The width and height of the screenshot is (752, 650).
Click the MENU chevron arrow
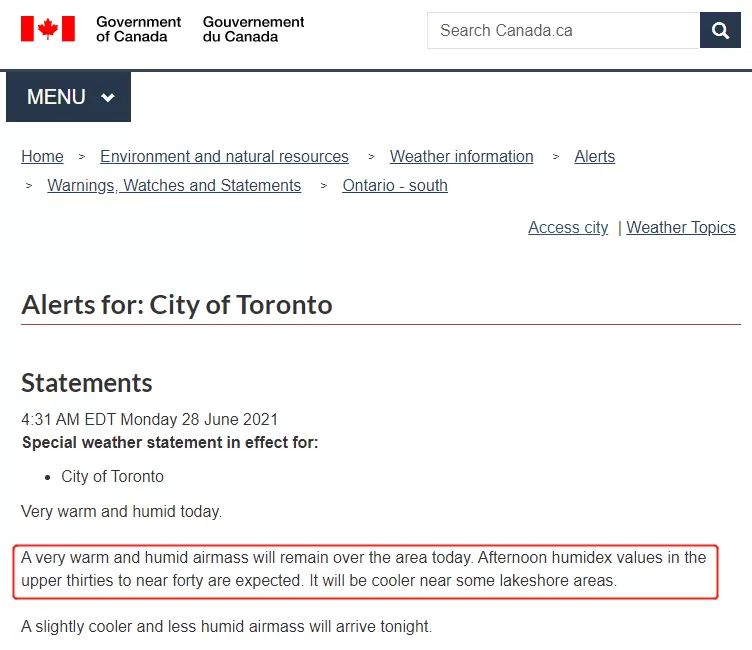point(108,97)
